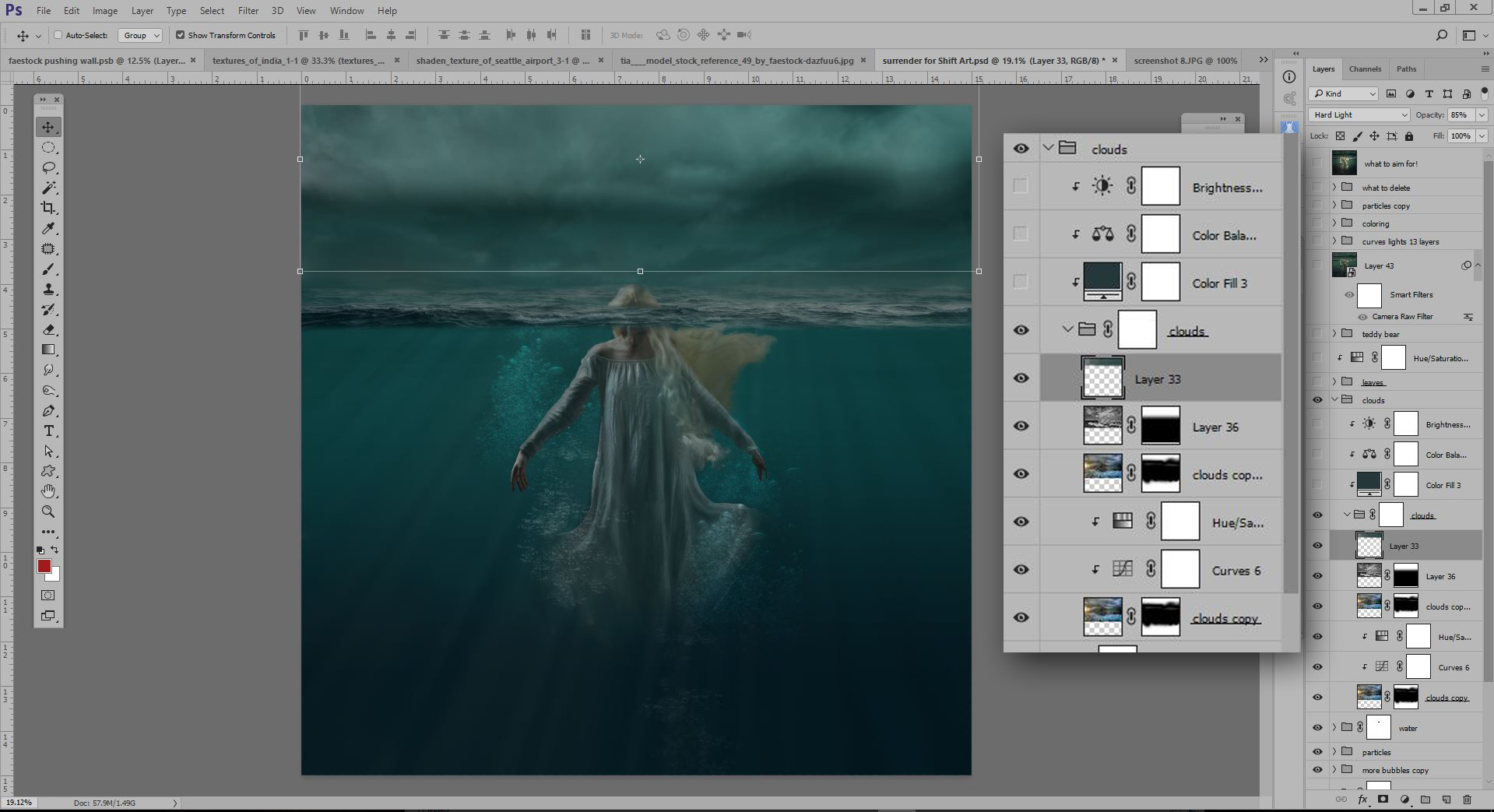Disable Show Transform Controls
This screenshot has height=812, width=1494.
click(180, 35)
